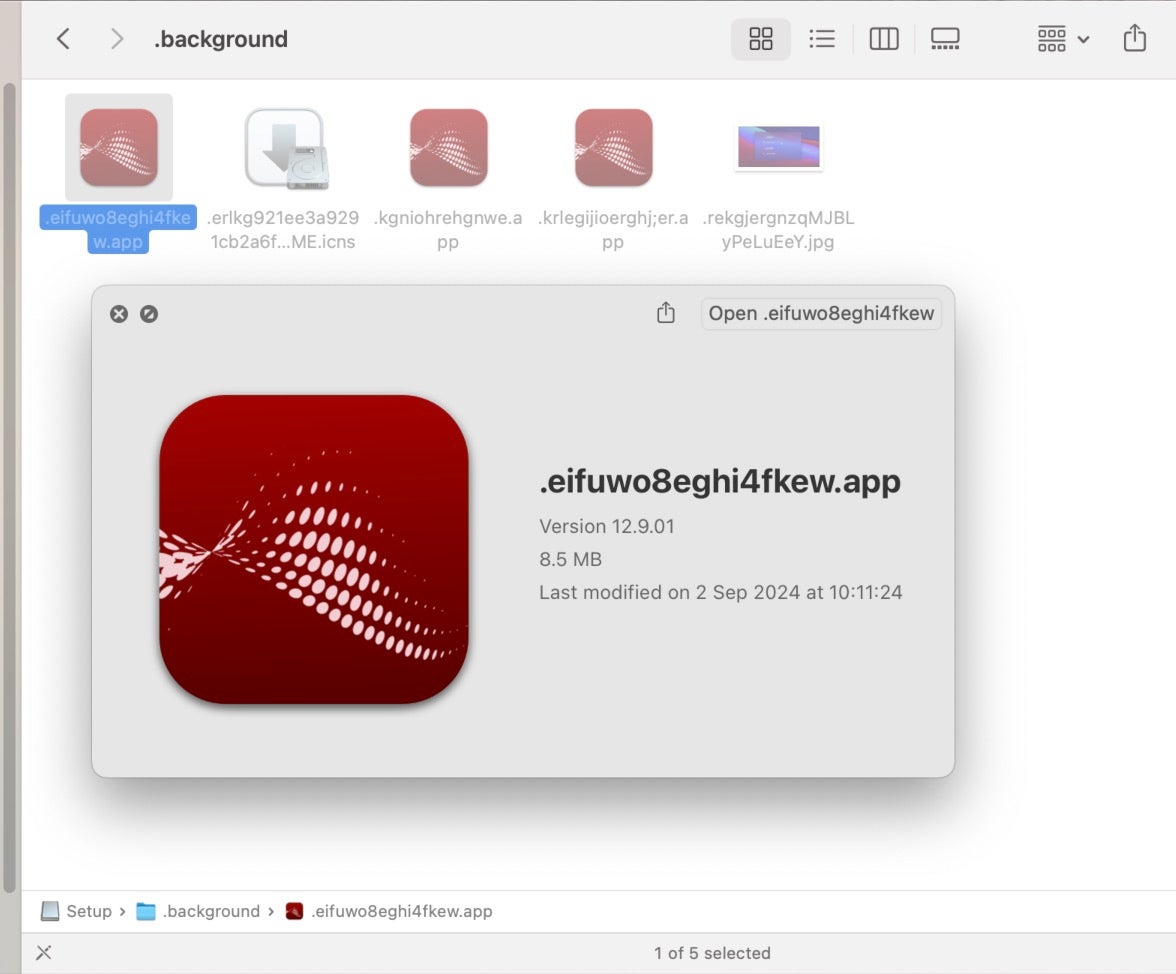1176x974 pixels.
Task: Switch to icon grid view
Action: (x=761, y=39)
